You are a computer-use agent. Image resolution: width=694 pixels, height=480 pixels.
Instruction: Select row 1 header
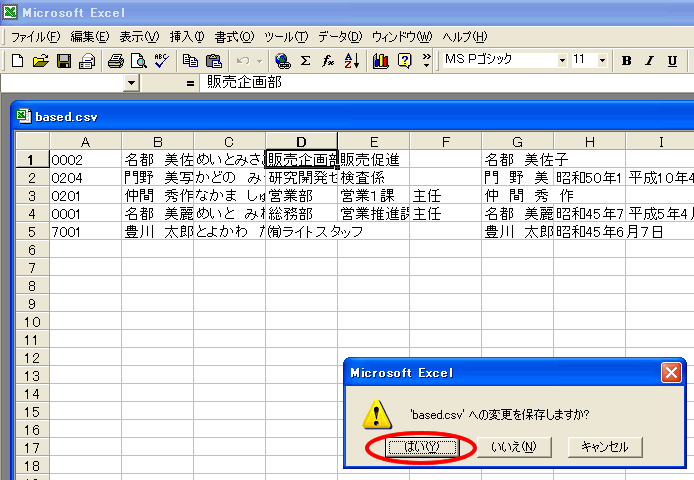32,159
